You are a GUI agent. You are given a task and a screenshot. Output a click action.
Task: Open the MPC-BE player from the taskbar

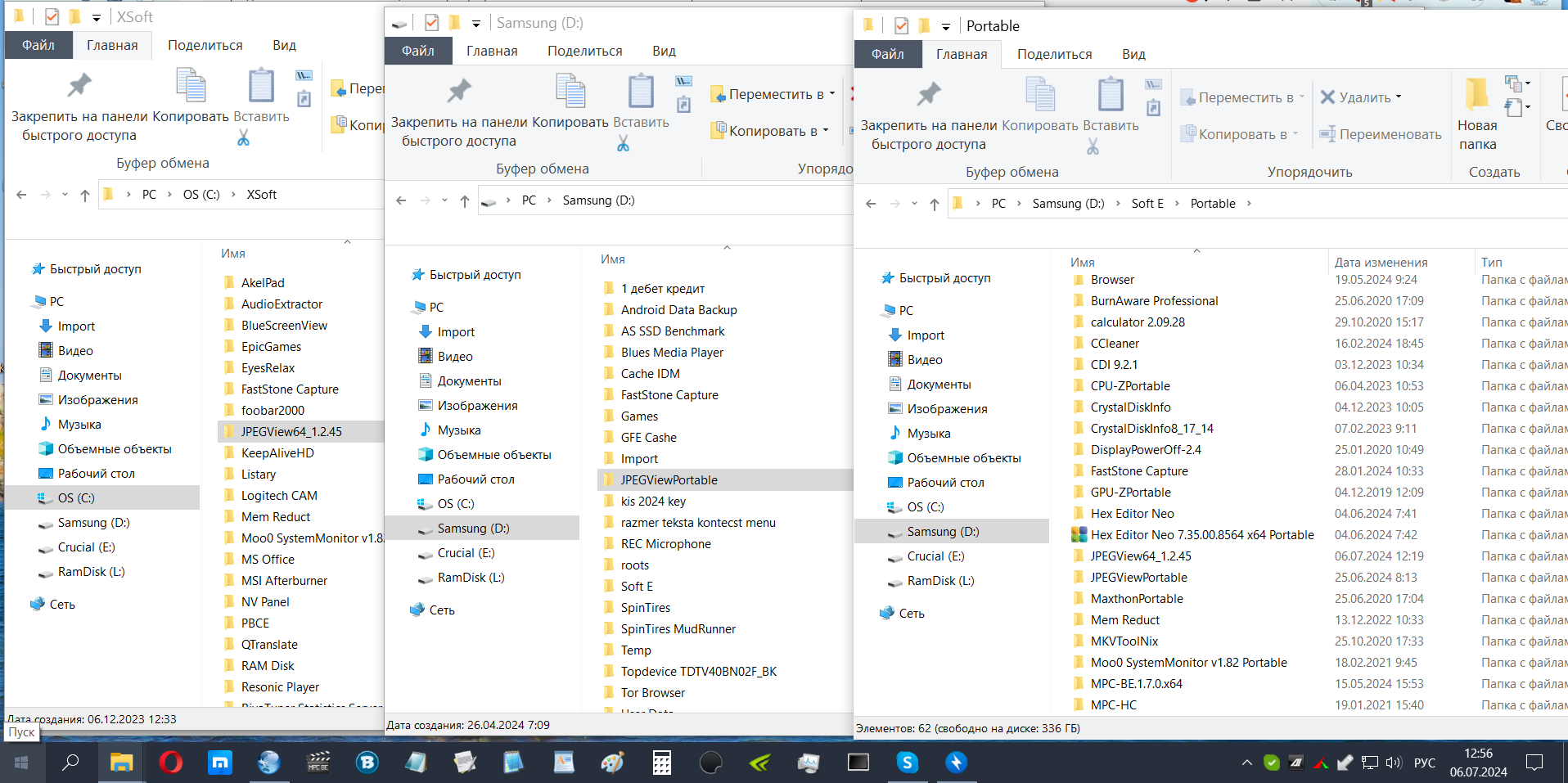click(x=318, y=763)
